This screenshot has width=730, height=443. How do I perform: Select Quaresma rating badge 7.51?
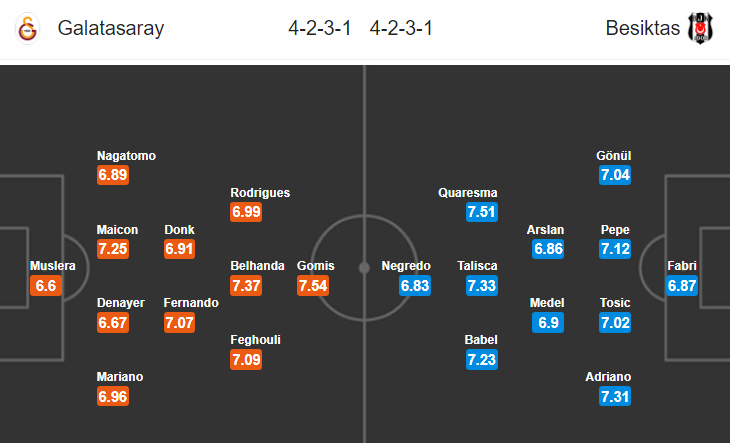[482, 212]
